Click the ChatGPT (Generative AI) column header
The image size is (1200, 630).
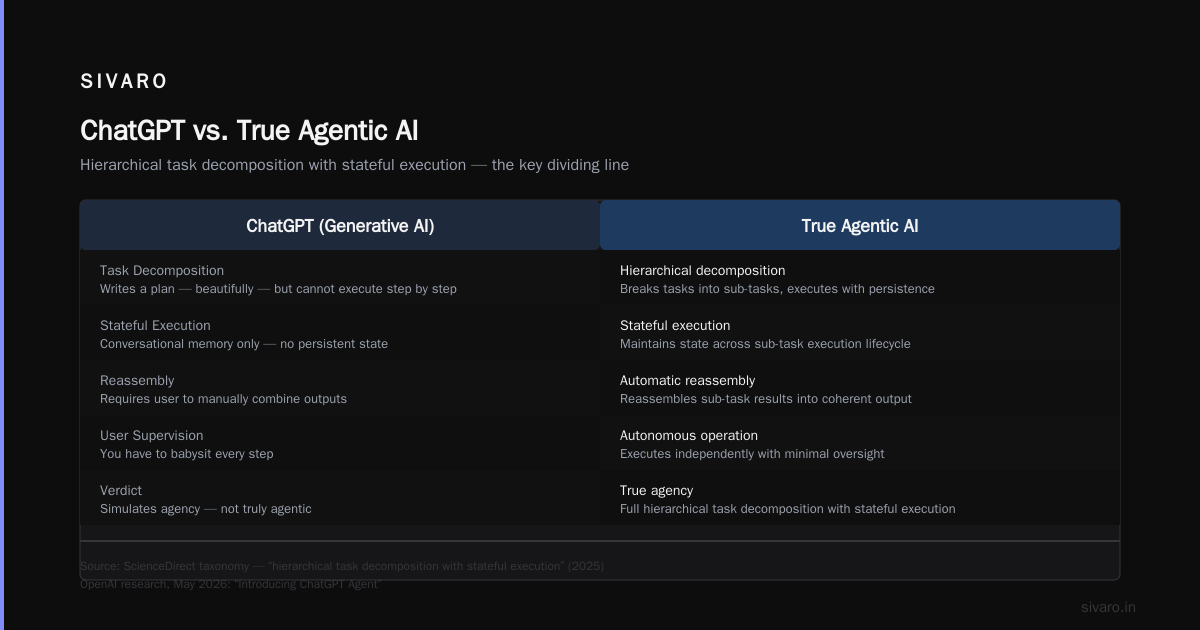pos(340,226)
